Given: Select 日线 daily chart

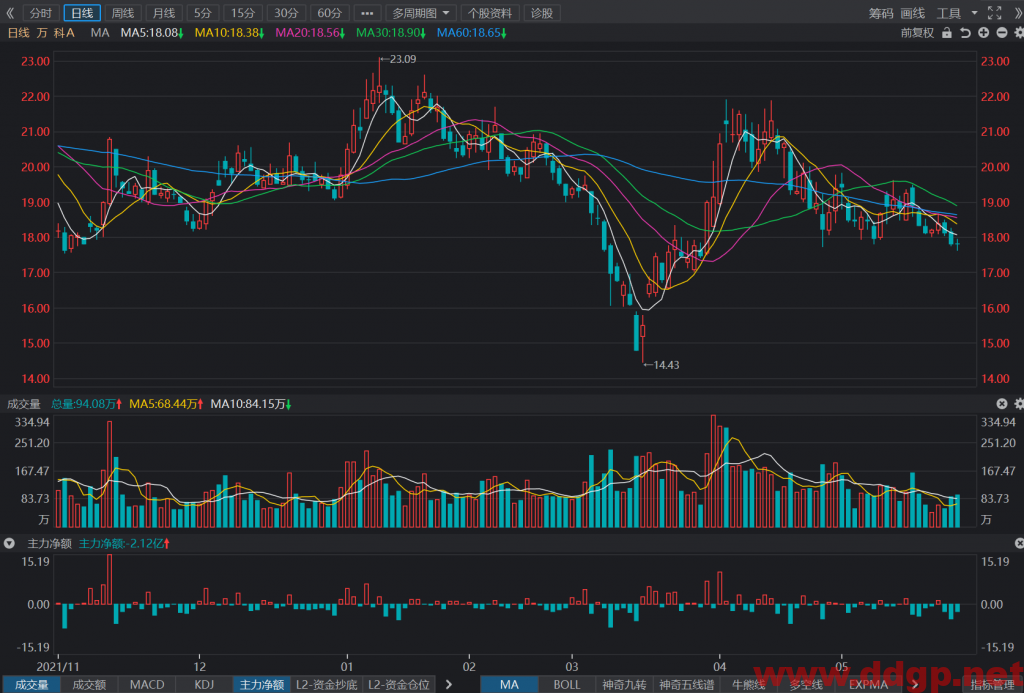Looking at the screenshot, I should click(x=82, y=13).
